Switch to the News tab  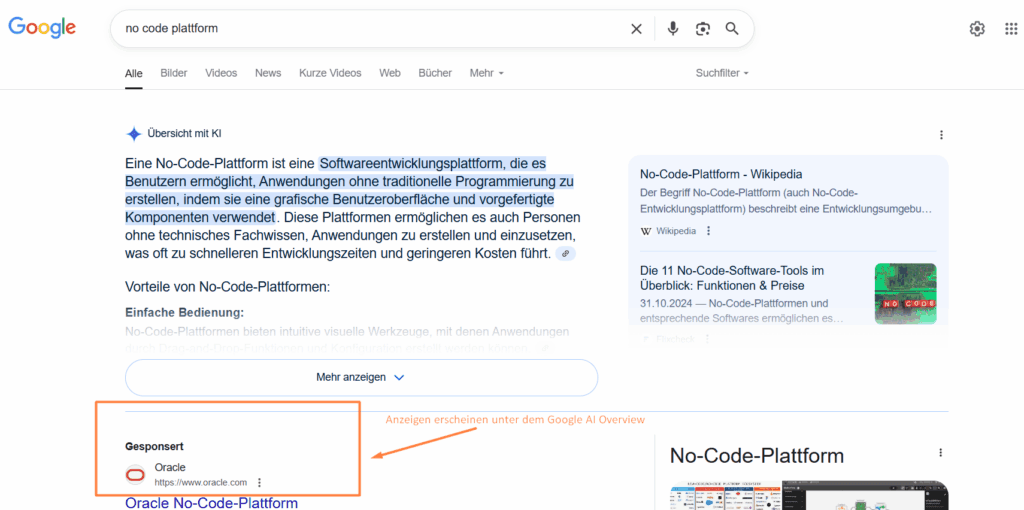[x=268, y=73]
